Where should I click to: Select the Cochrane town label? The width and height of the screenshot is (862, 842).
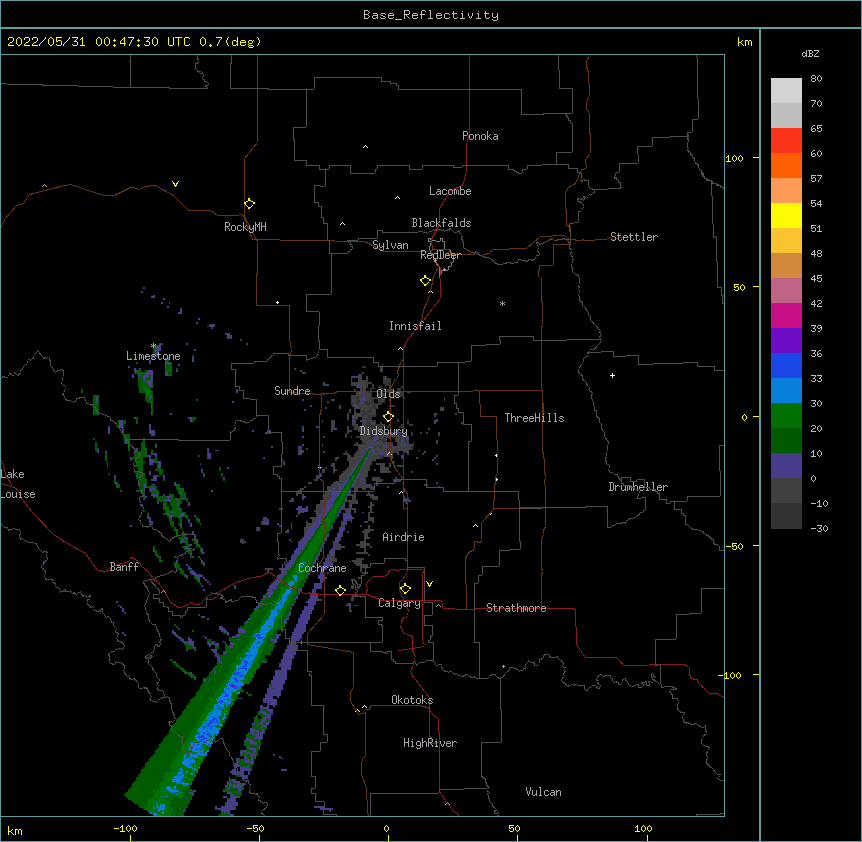322,568
